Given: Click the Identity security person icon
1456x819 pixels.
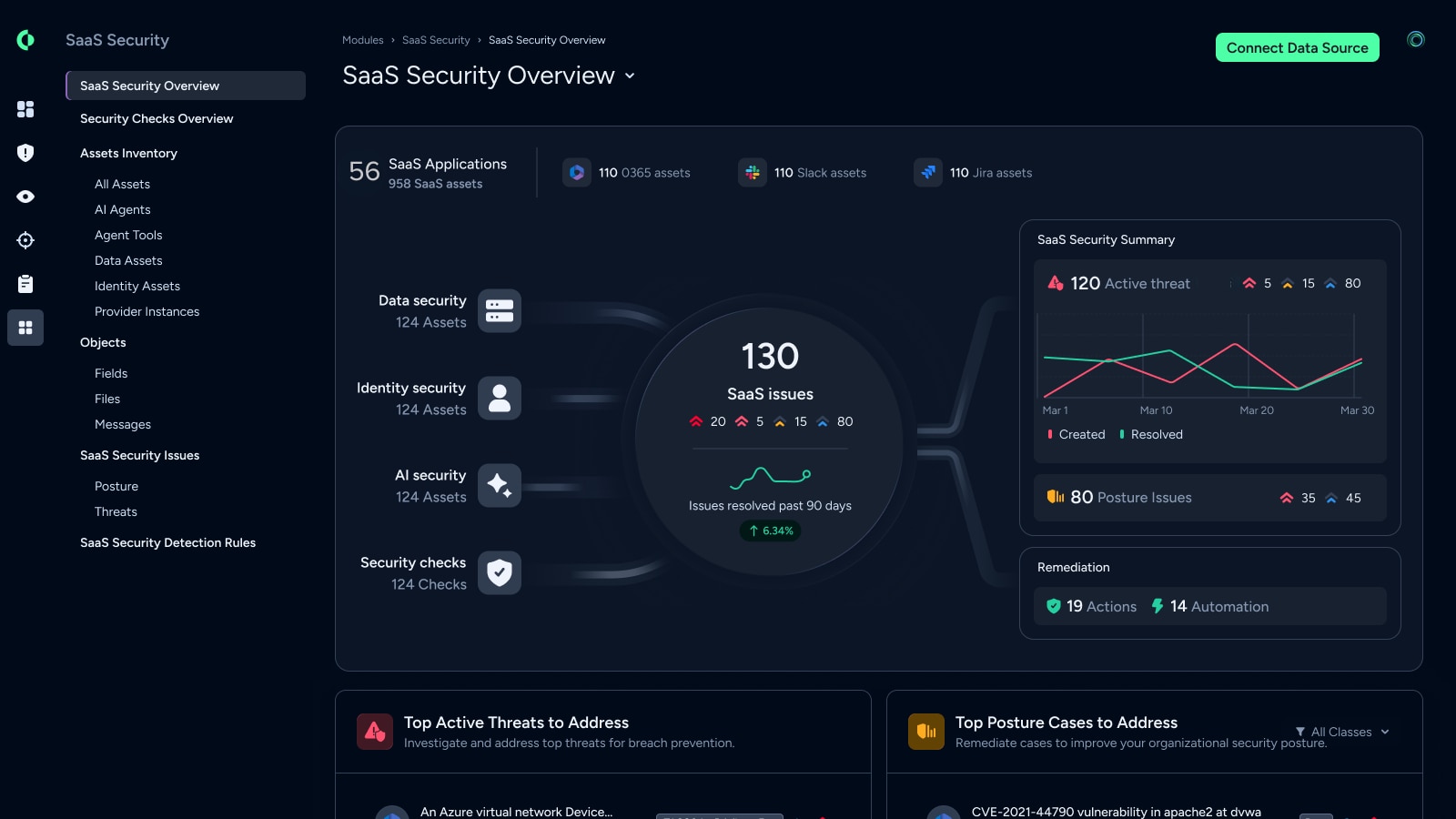Looking at the screenshot, I should tap(500, 399).
